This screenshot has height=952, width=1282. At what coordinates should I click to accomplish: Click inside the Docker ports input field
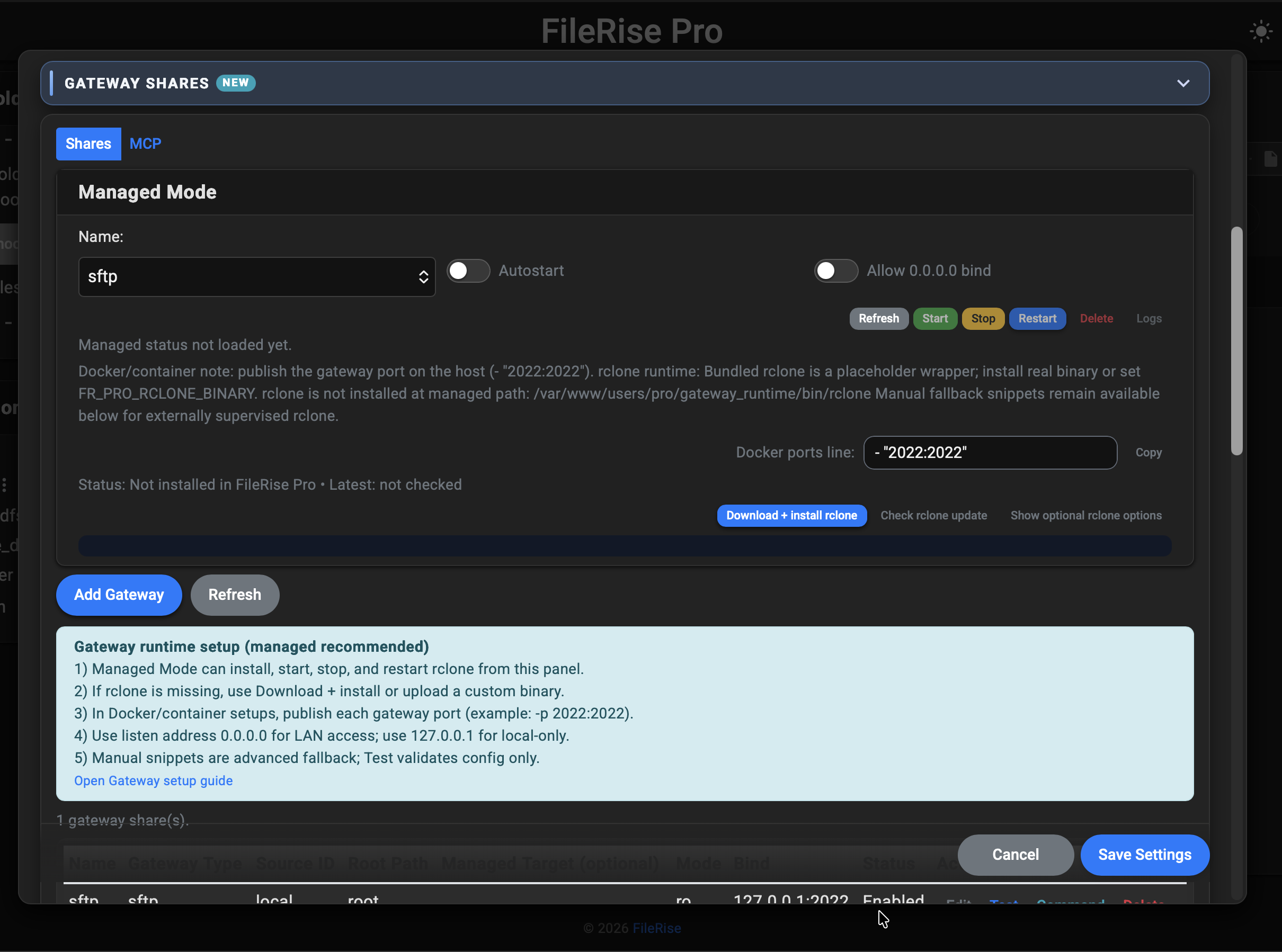point(990,452)
